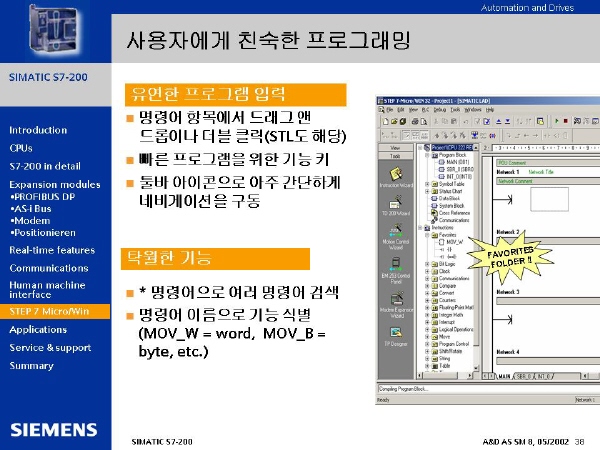The height and width of the screenshot is (450, 600).
Task: Click the POU Comment field
Action: coord(548,163)
